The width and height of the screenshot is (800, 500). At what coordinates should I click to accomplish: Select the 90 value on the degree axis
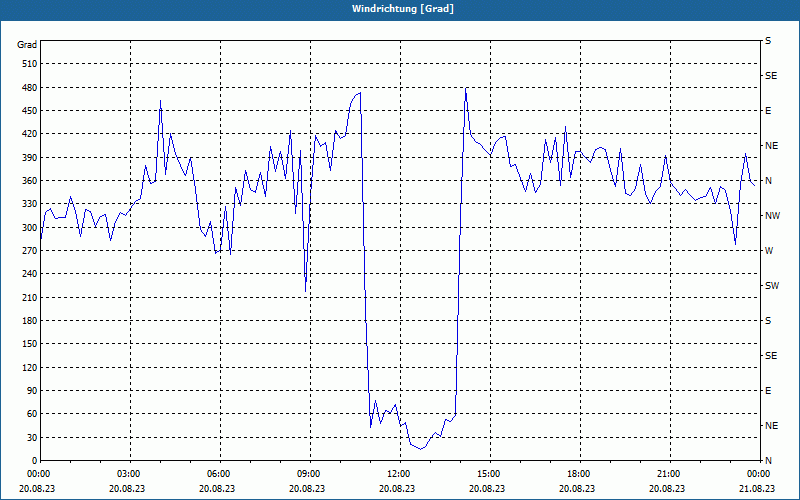click(x=32, y=390)
